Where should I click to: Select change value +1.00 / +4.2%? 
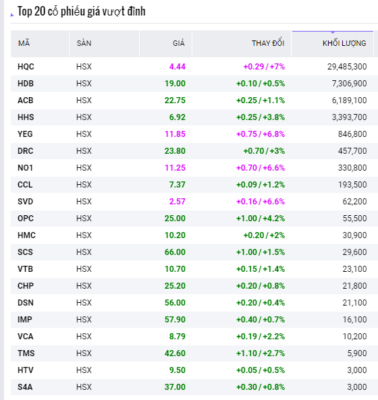coord(261,218)
